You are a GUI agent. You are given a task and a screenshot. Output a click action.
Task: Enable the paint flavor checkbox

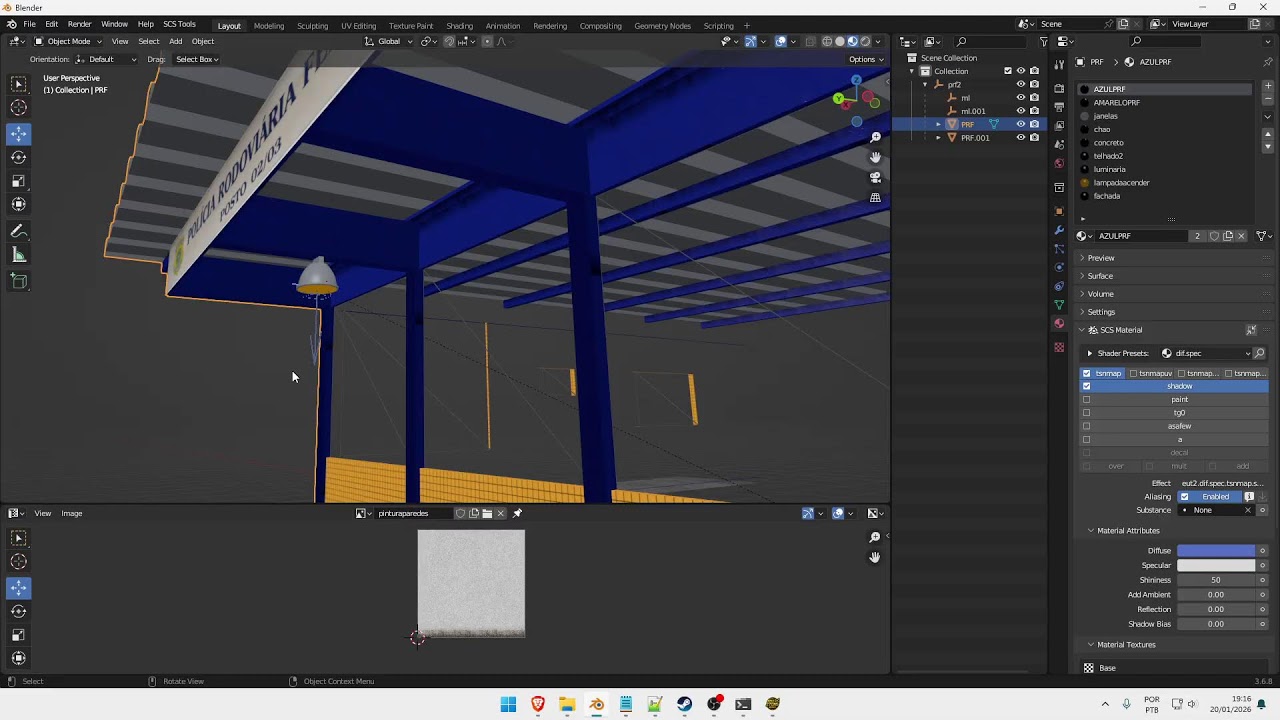tap(1087, 400)
